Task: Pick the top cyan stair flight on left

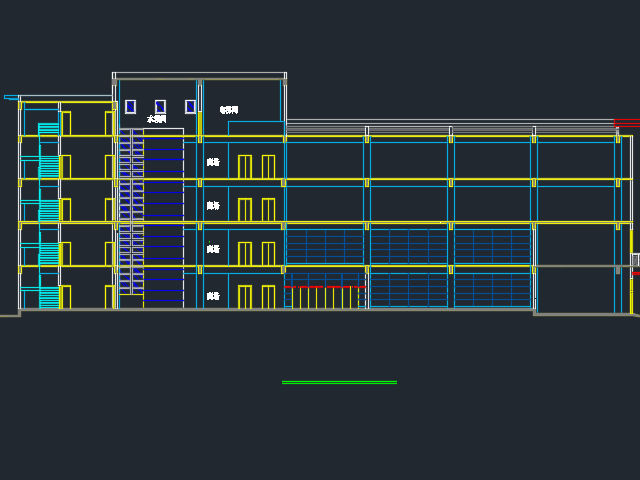Action: (48, 128)
